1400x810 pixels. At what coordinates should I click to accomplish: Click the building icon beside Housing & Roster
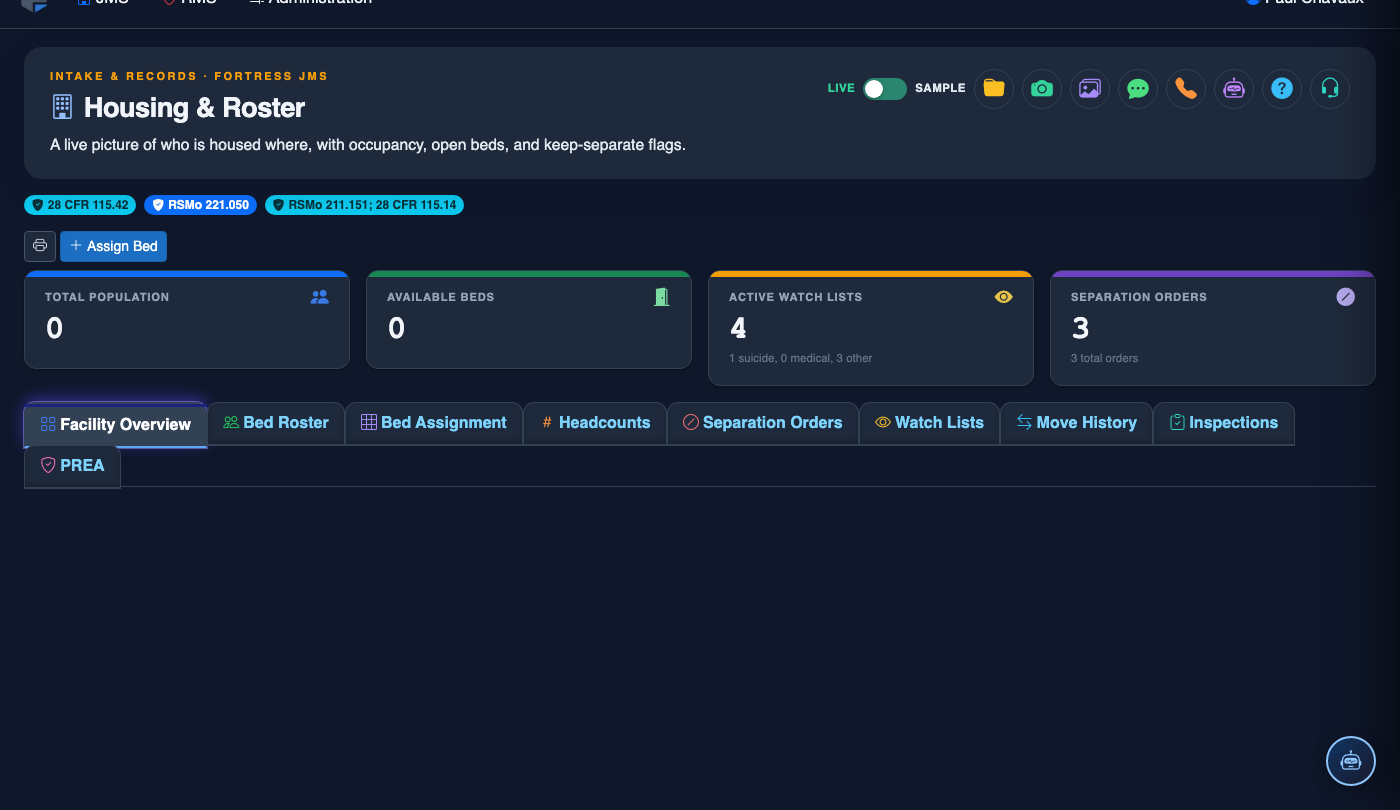coord(62,106)
